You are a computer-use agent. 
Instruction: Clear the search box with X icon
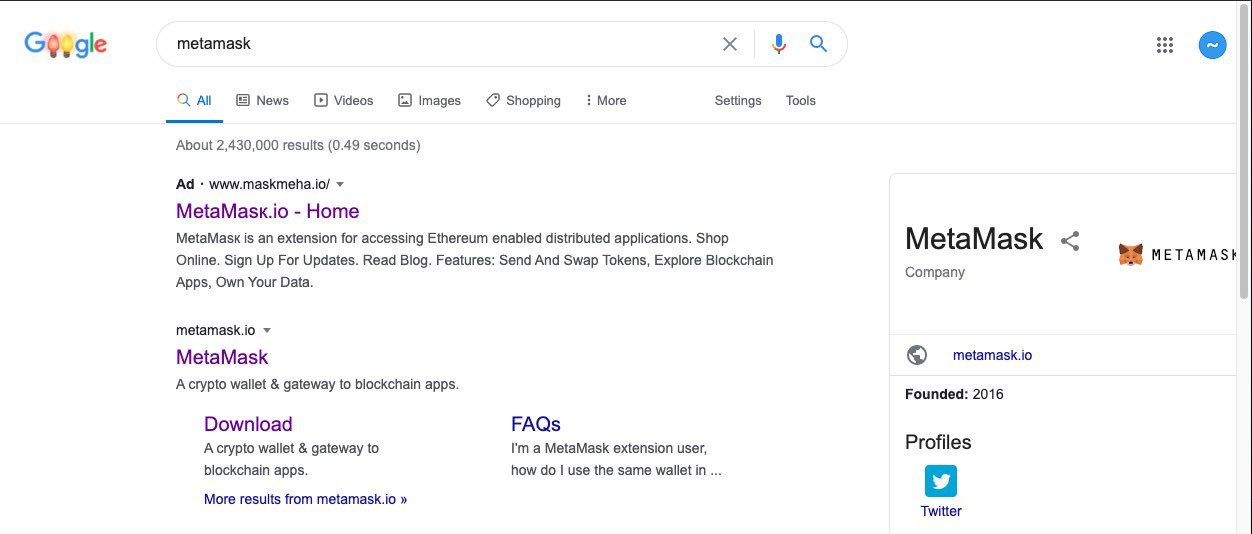730,44
